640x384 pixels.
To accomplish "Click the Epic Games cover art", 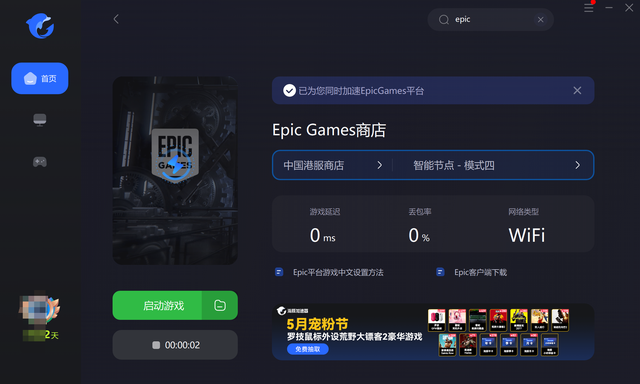I will (175, 171).
